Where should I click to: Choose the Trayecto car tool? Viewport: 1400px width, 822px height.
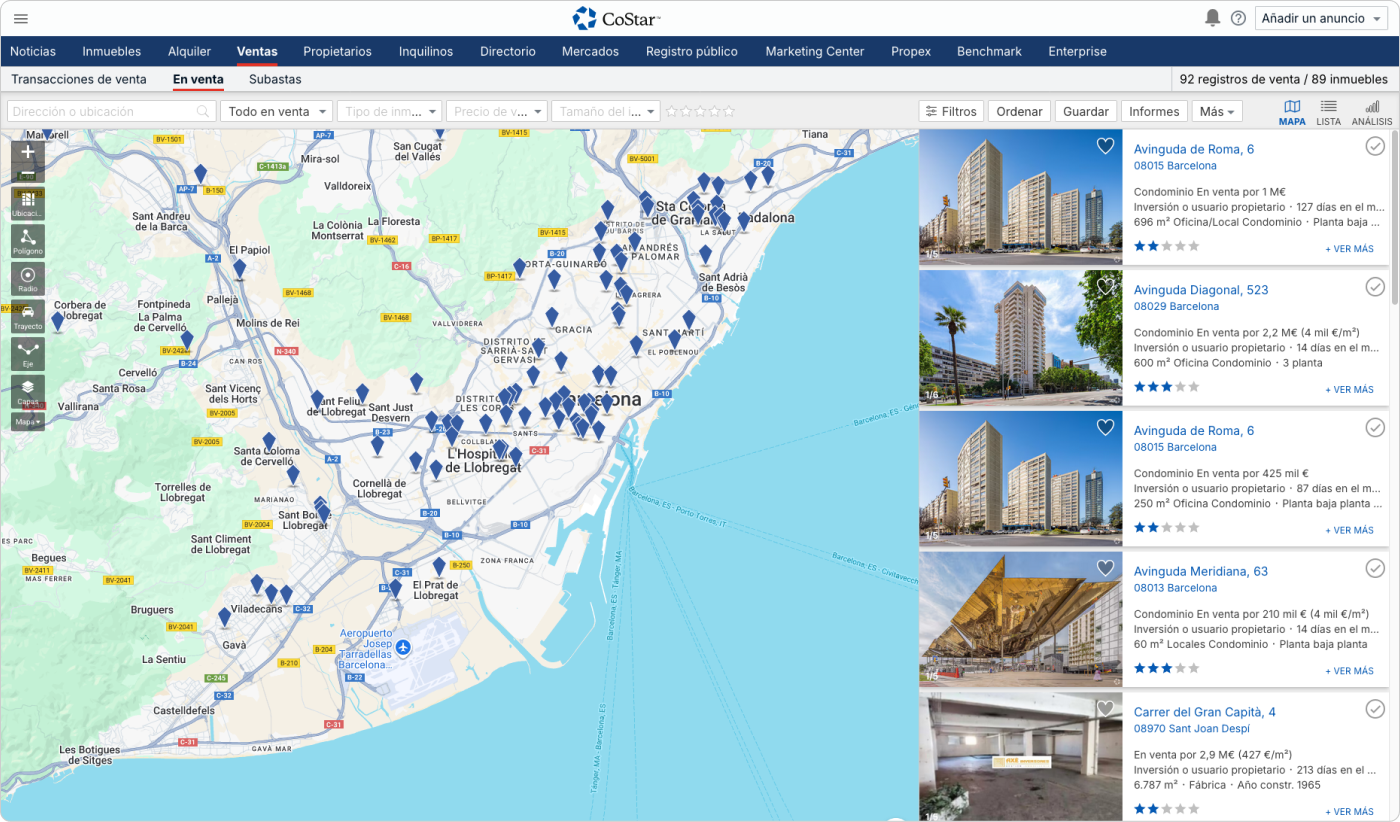tap(27, 316)
